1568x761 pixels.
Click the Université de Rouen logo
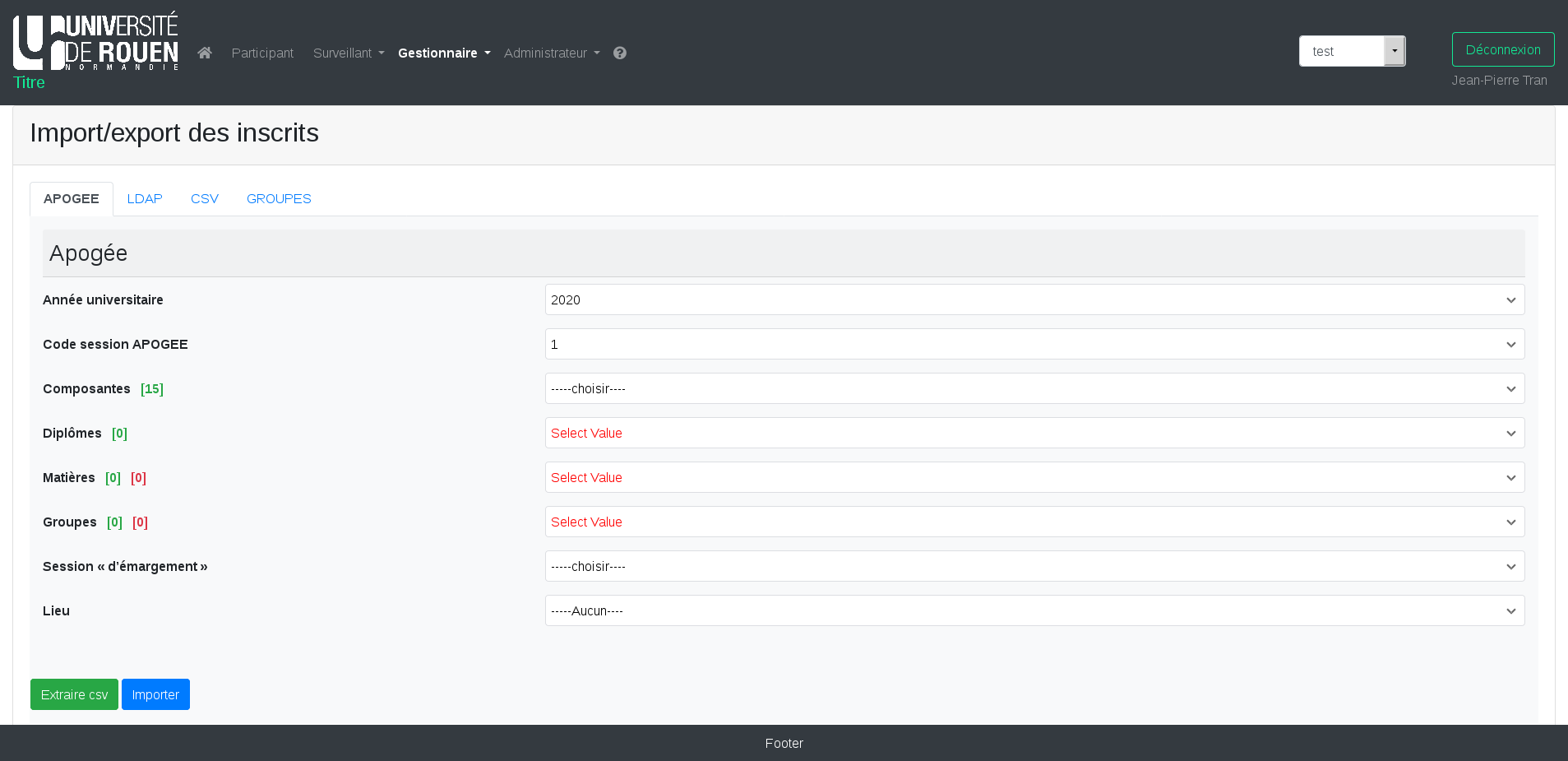pyautogui.click(x=96, y=41)
